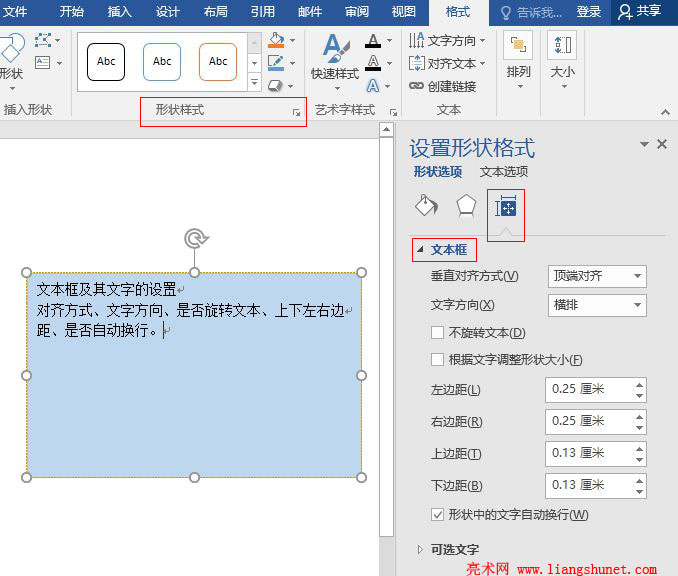678x576 pixels.
Task: Collapse the ribbon with the up chevron
Action: click(x=665, y=112)
